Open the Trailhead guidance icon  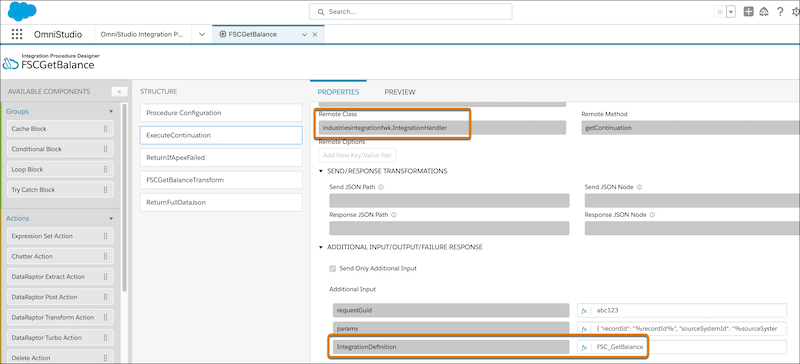click(764, 12)
